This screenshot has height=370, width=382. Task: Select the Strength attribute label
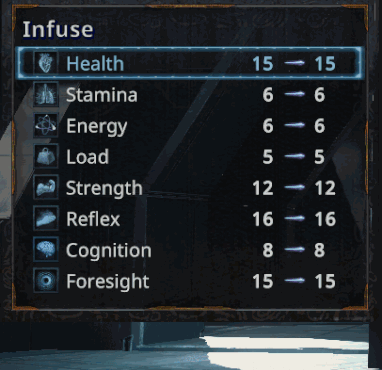pos(104,189)
